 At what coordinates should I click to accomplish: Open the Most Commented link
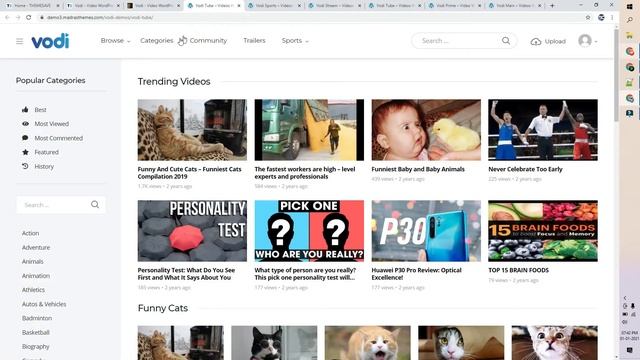click(59, 138)
